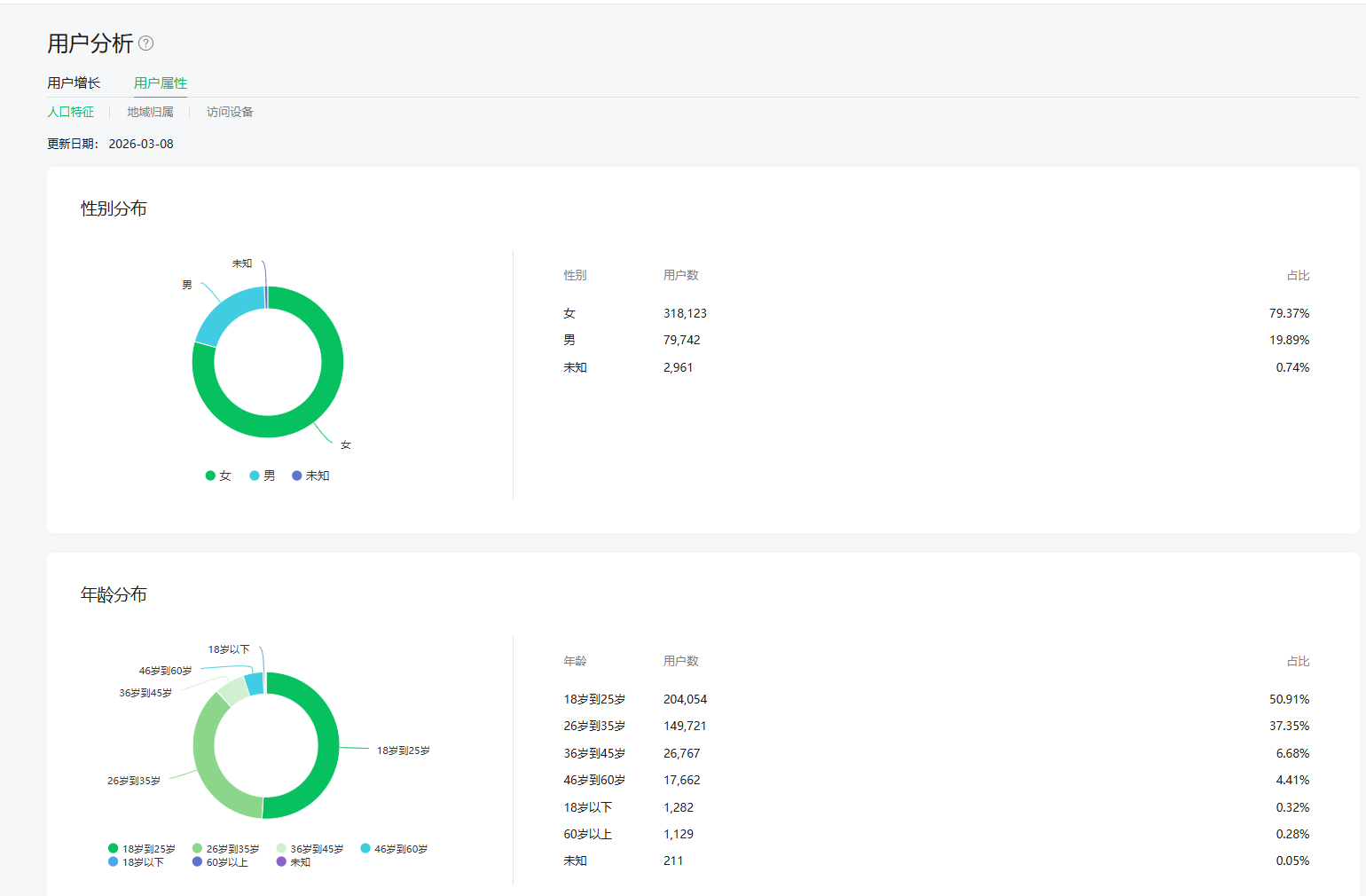The image size is (1366, 896).
Task: Switch to the 用户增长 tab
Action: 74,83
